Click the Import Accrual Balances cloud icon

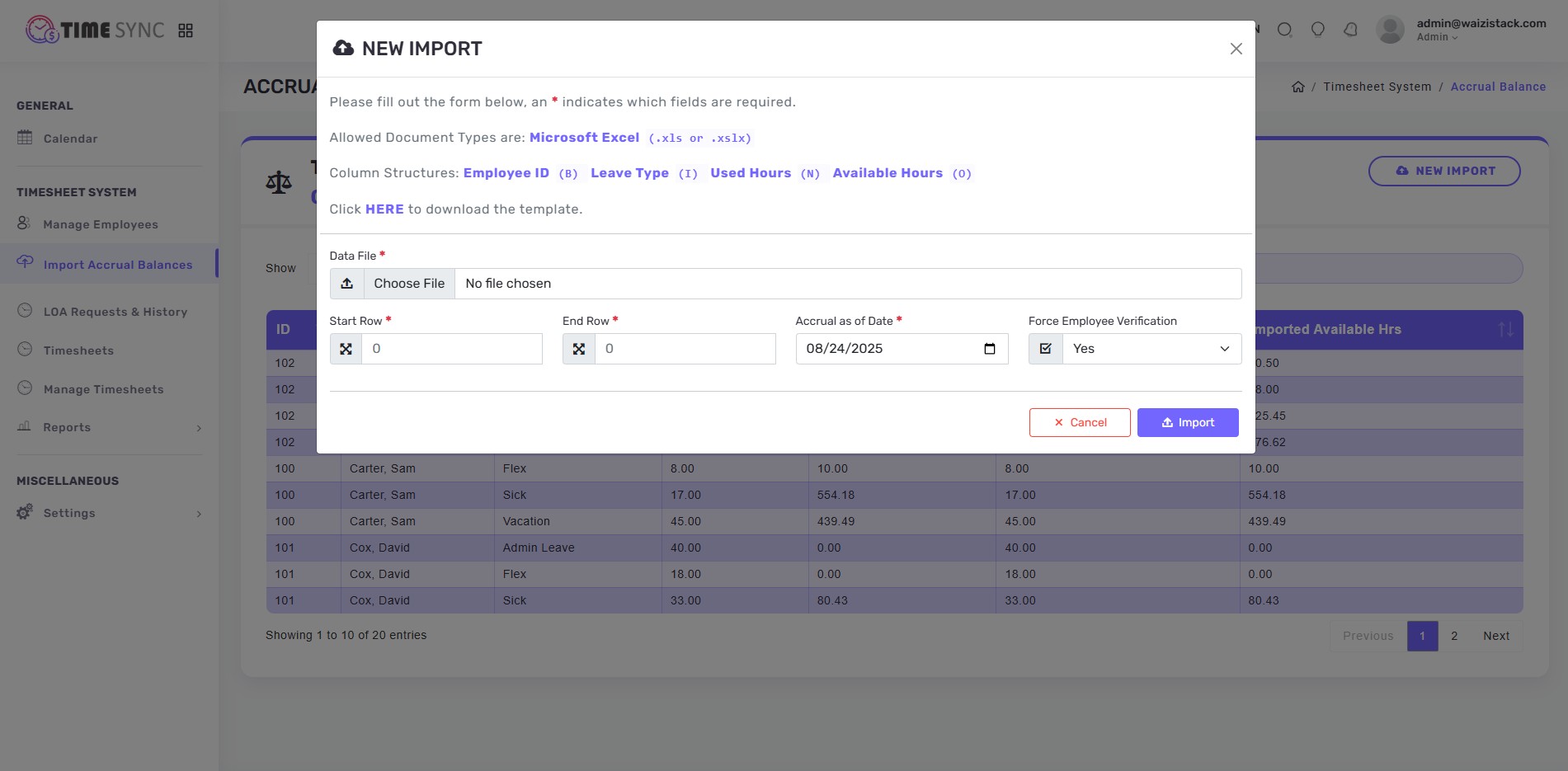click(25, 261)
